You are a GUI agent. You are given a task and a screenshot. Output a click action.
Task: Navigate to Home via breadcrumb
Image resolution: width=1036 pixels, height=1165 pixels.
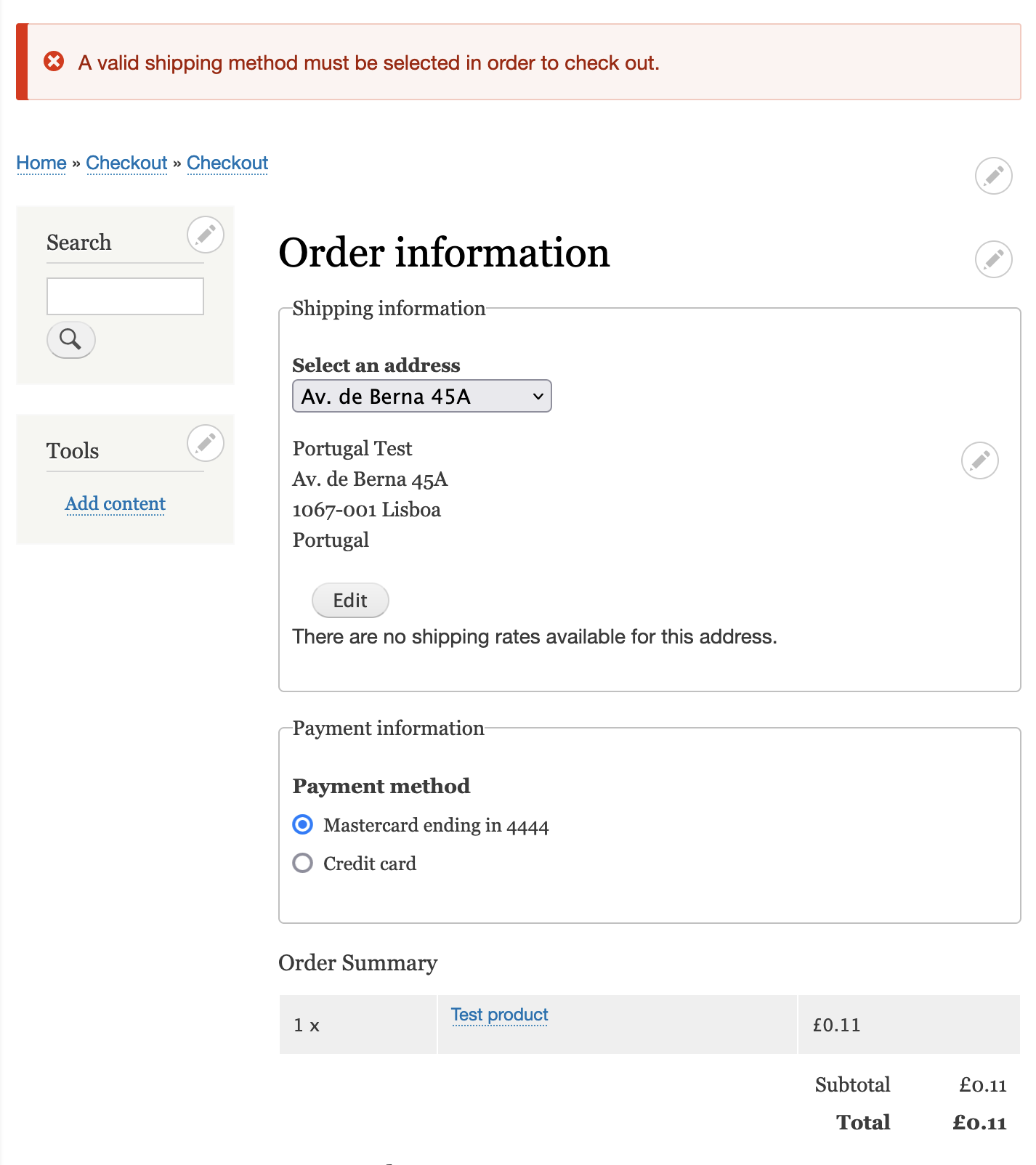pyautogui.click(x=41, y=163)
